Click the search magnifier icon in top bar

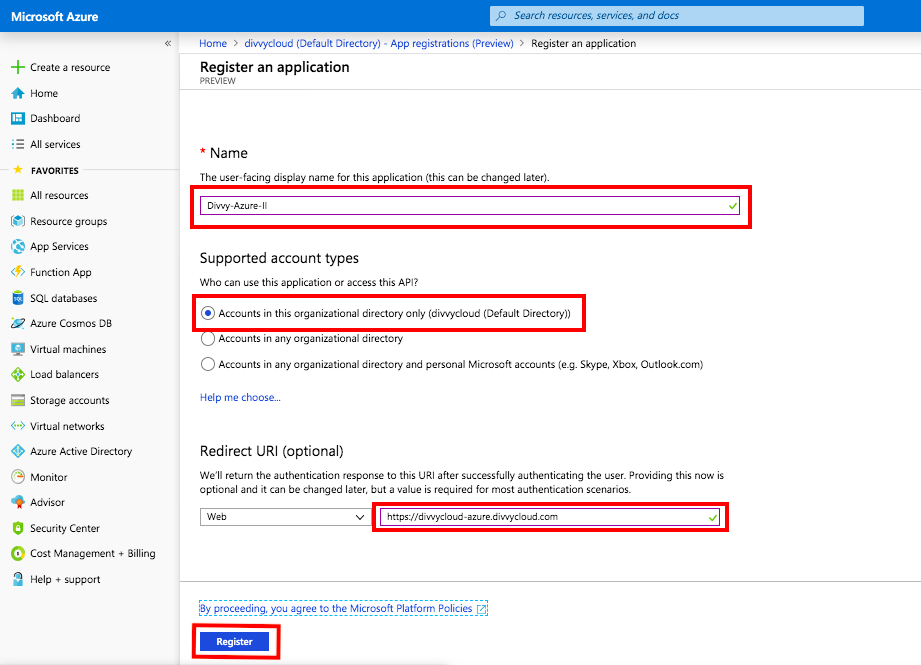coord(501,16)
